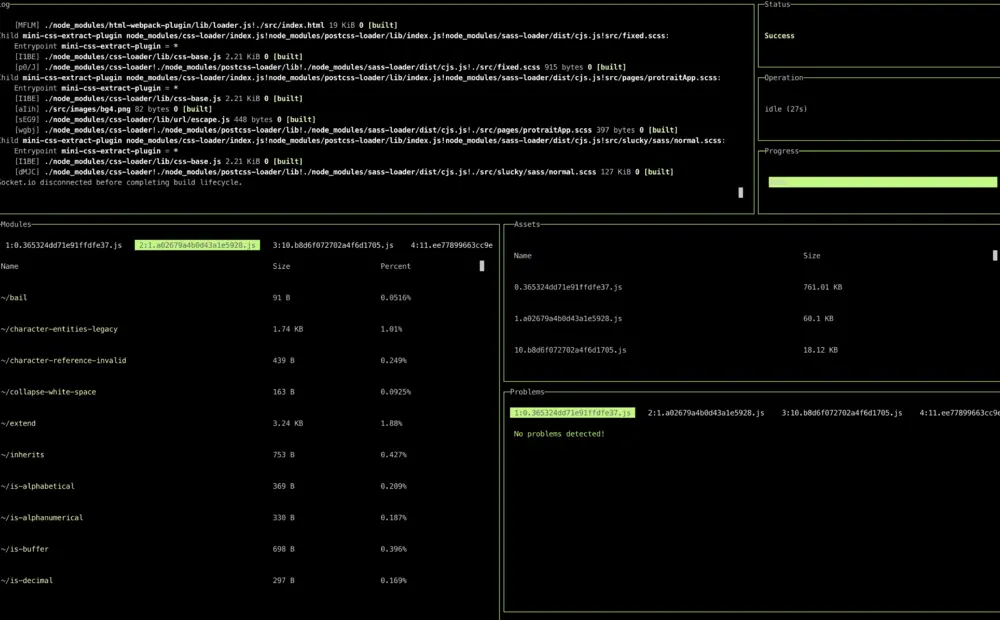Click the ~/inherits module row
1000x620 pixels.
point(206,455)
